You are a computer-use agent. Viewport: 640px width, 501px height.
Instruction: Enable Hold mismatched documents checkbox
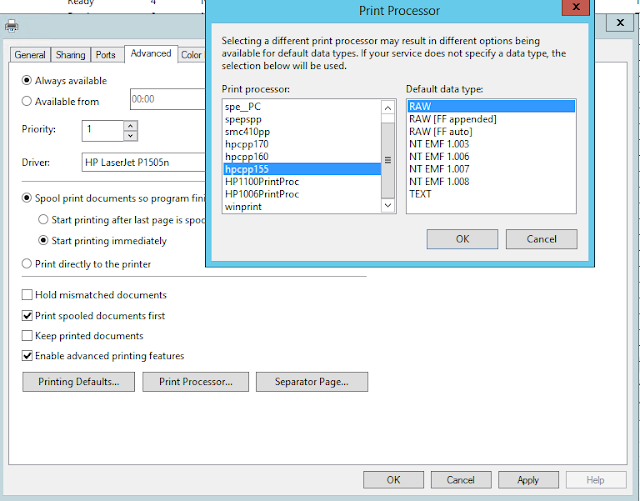click(27, 295)
